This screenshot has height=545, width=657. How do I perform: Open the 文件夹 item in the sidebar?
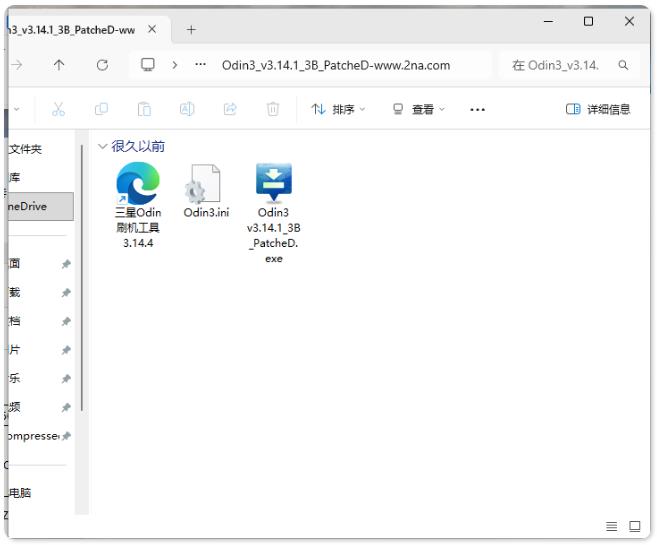(x=25, y=149)
